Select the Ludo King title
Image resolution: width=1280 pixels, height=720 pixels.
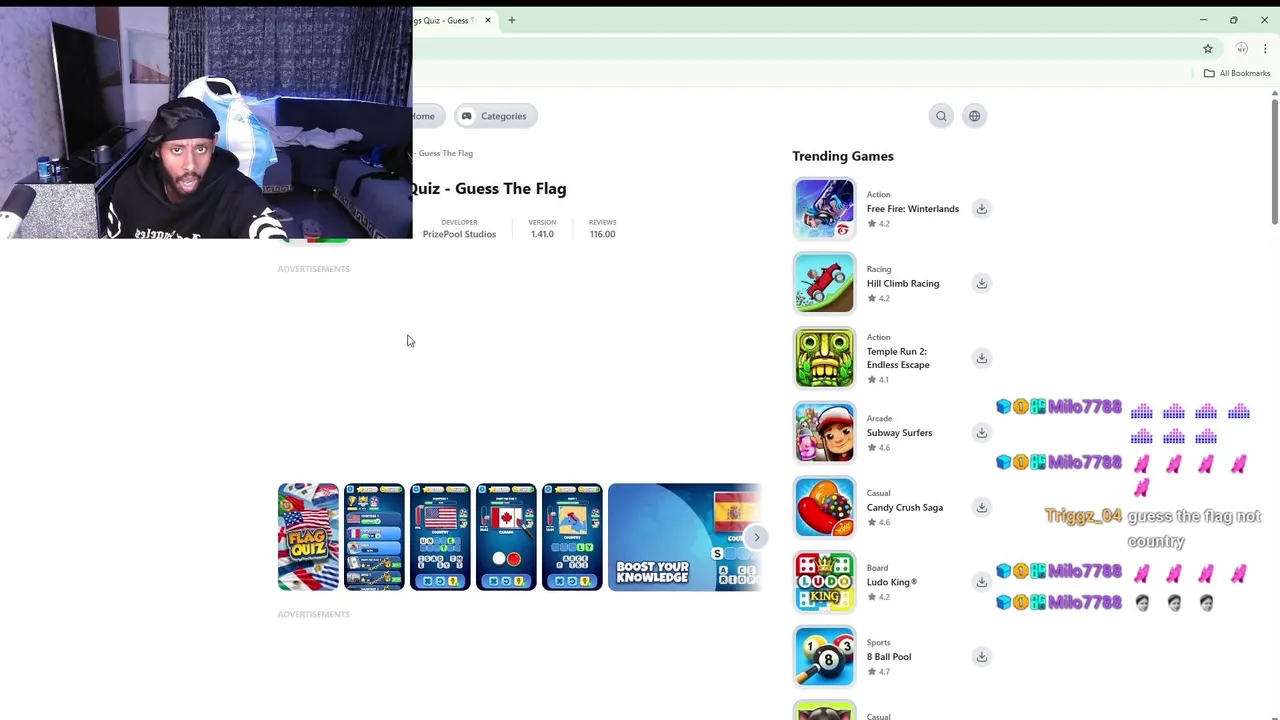pos(892,582)
